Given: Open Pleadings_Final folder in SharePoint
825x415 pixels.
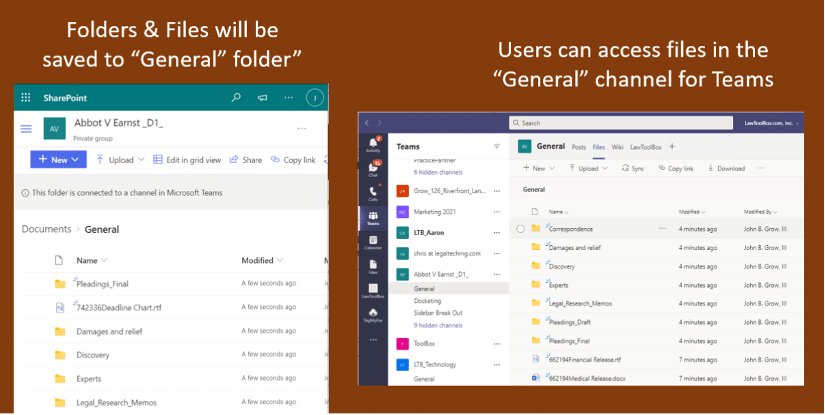Looking at the screenshot, I should point(103,284).
